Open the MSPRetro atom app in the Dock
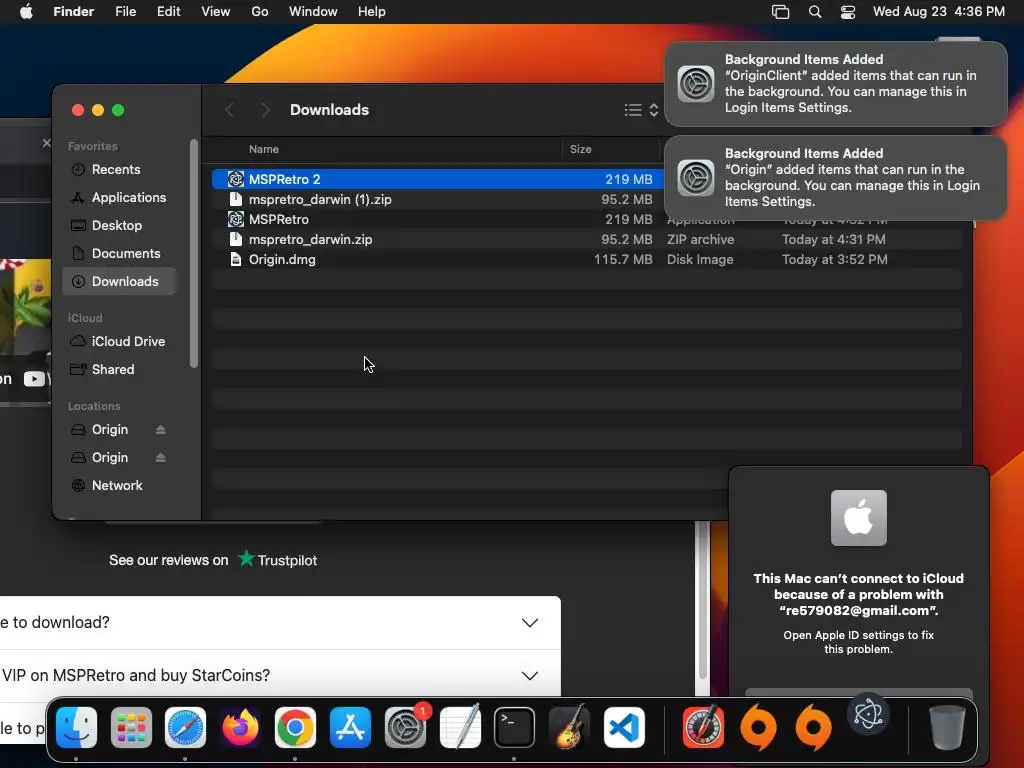Image resolution: width=1024 pixels, height=768 pixels. (868, 714)
